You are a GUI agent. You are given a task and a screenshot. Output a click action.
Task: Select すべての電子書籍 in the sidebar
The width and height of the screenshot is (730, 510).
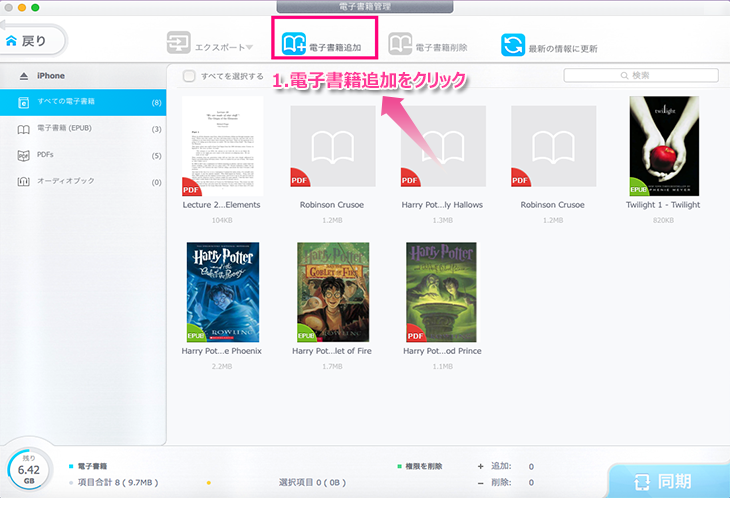(83, 102)
